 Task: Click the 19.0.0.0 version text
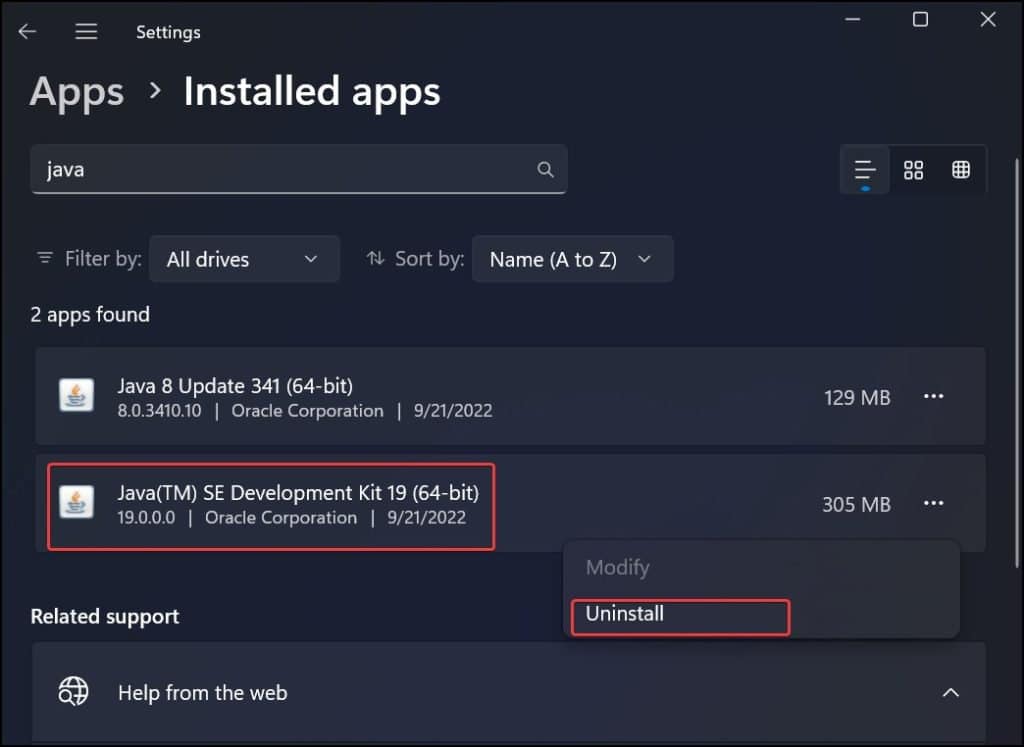(146, 518)
